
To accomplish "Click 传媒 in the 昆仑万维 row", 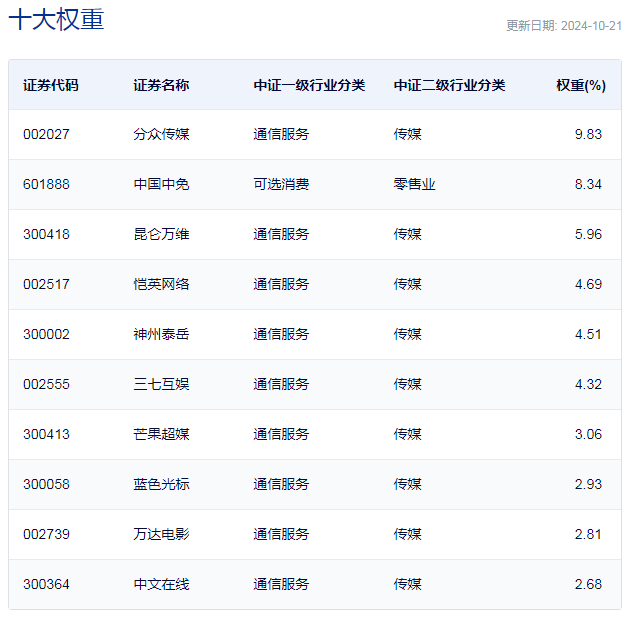I will [x=408, y=234].
